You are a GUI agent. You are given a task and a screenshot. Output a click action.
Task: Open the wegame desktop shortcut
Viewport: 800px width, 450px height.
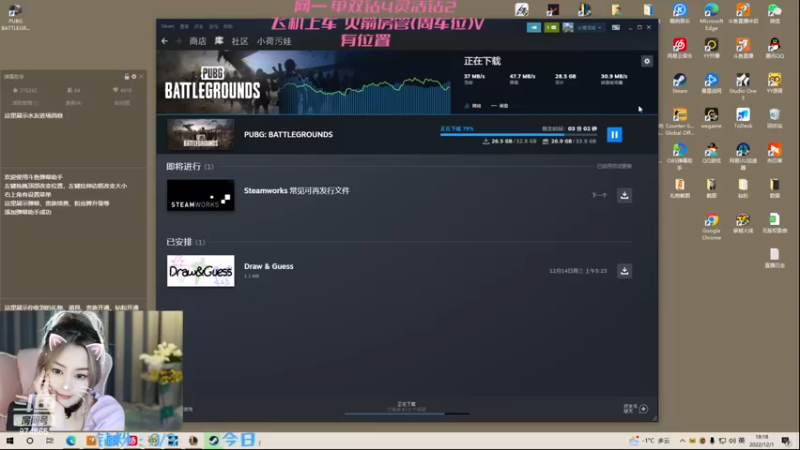[x=711, y=118]
